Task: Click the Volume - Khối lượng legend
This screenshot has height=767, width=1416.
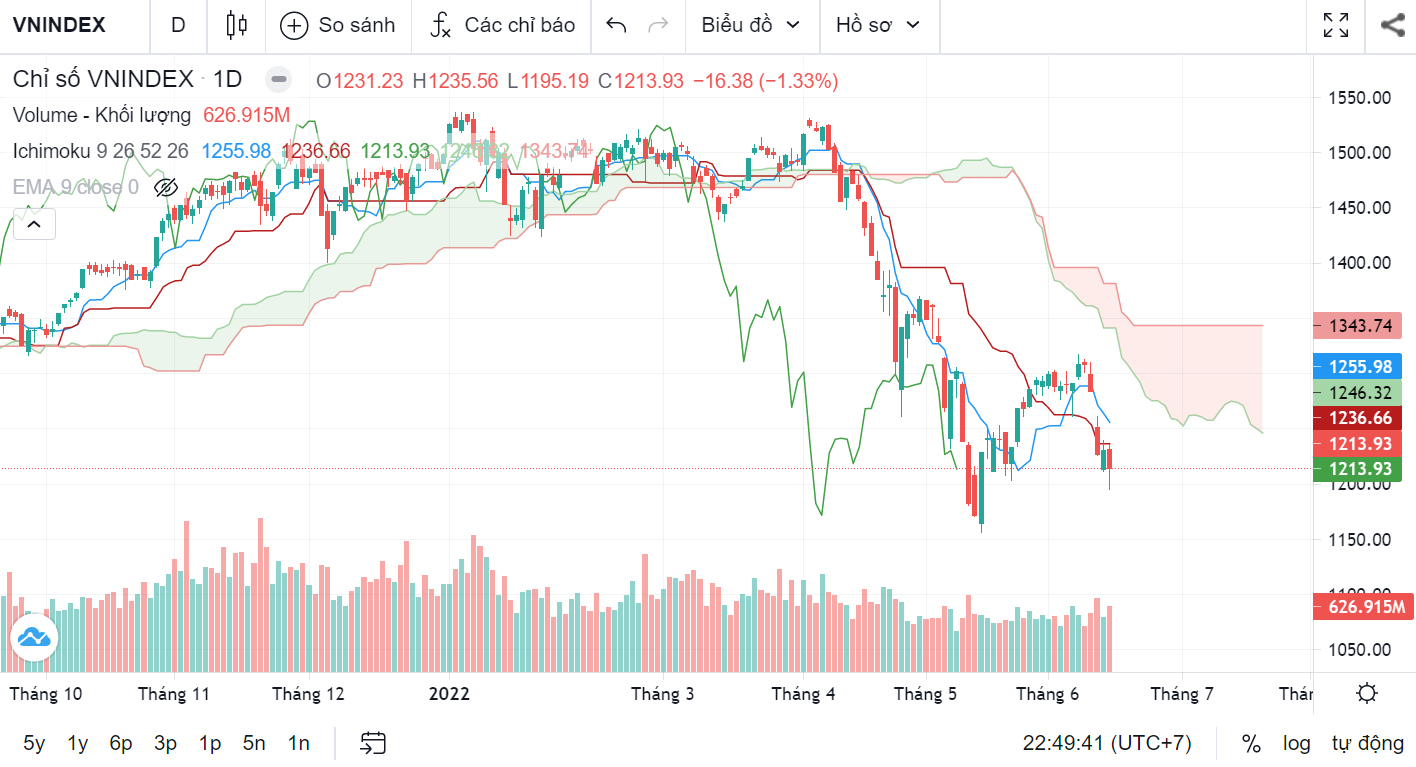Action: [x=102, y=115]
